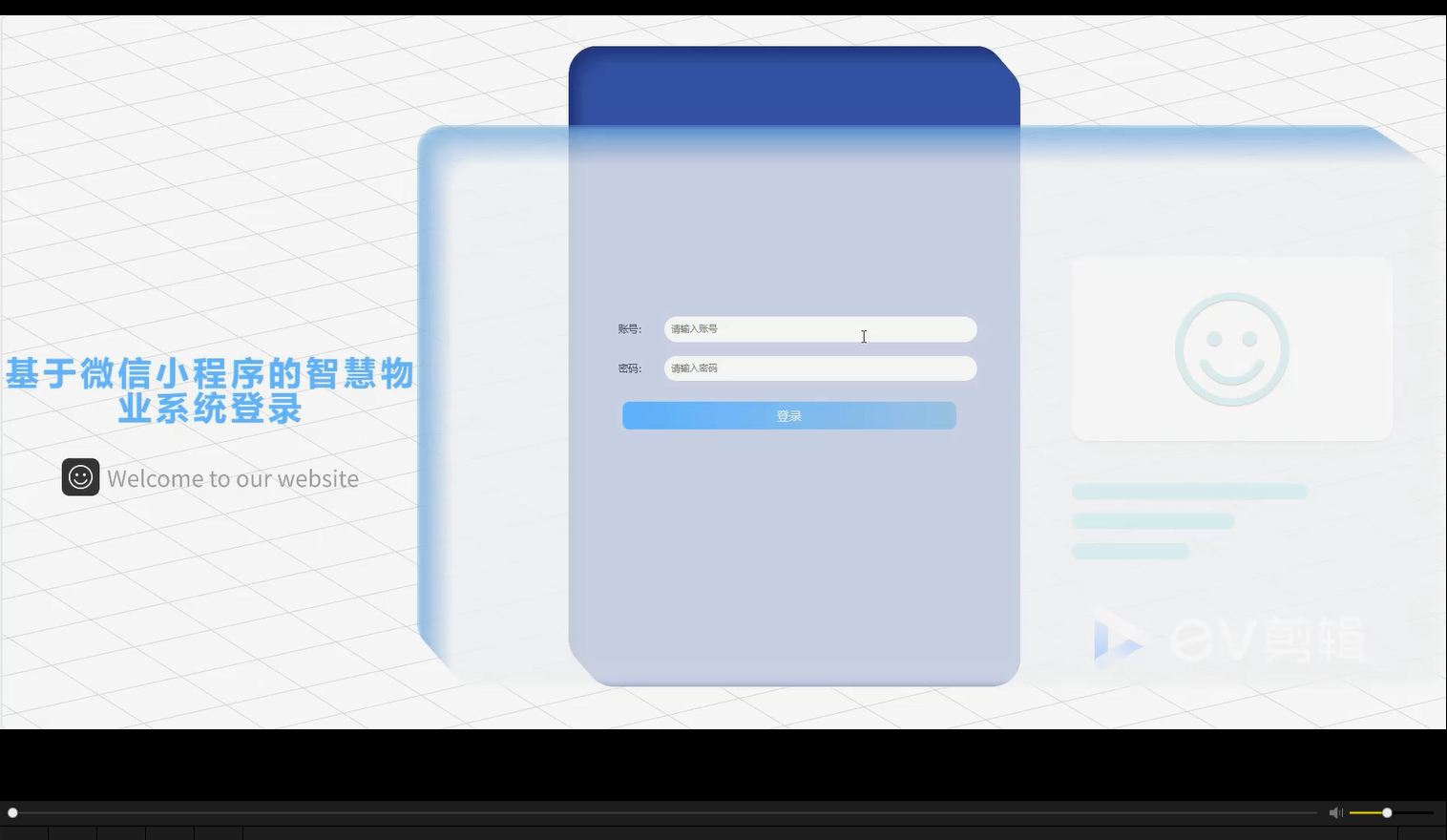The height and width of the screenshot is (840, 1447).
Task: Click the 登录 login button
Action: tap(789, 415)
